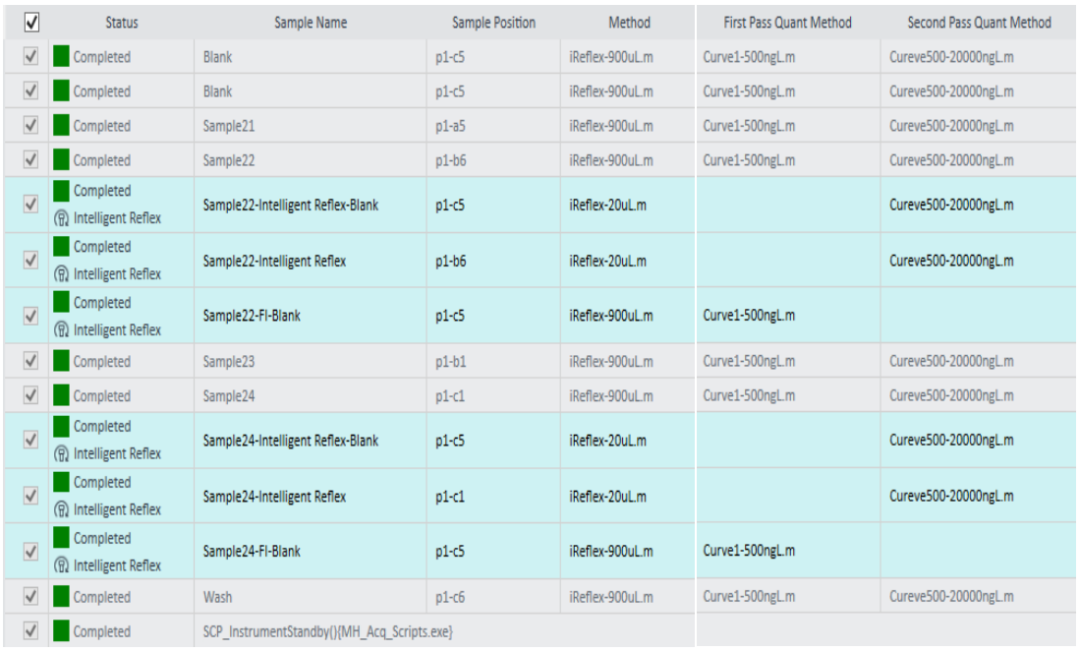Screen dimensions: 1080x652
Task: Click the green status square for Sample22-Intelligent Reflex-Blank
Action: pyautogui.click(x=61, y=191)
